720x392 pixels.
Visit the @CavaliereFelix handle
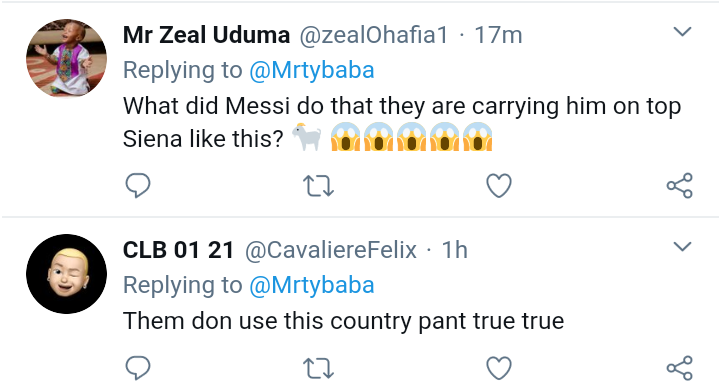pyautogui.click(x=331, y=250)
